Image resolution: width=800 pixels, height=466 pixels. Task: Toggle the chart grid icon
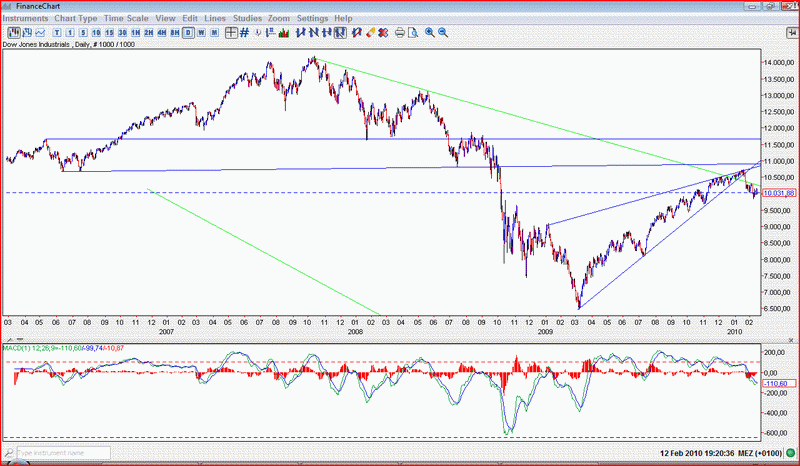[244, 33]
